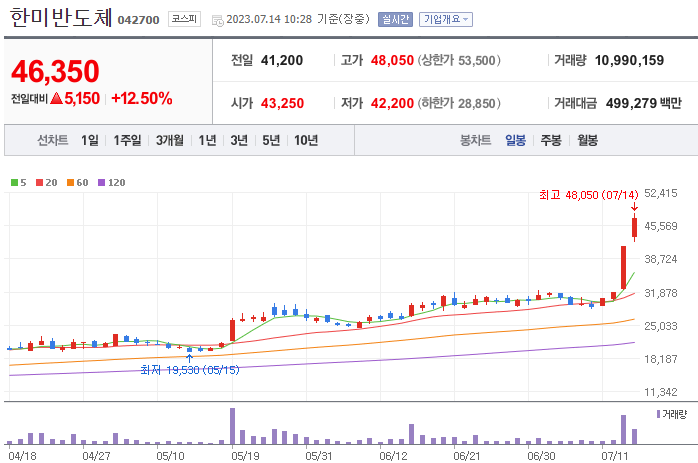Select the 1주일 line chart tab

point(127,141)
